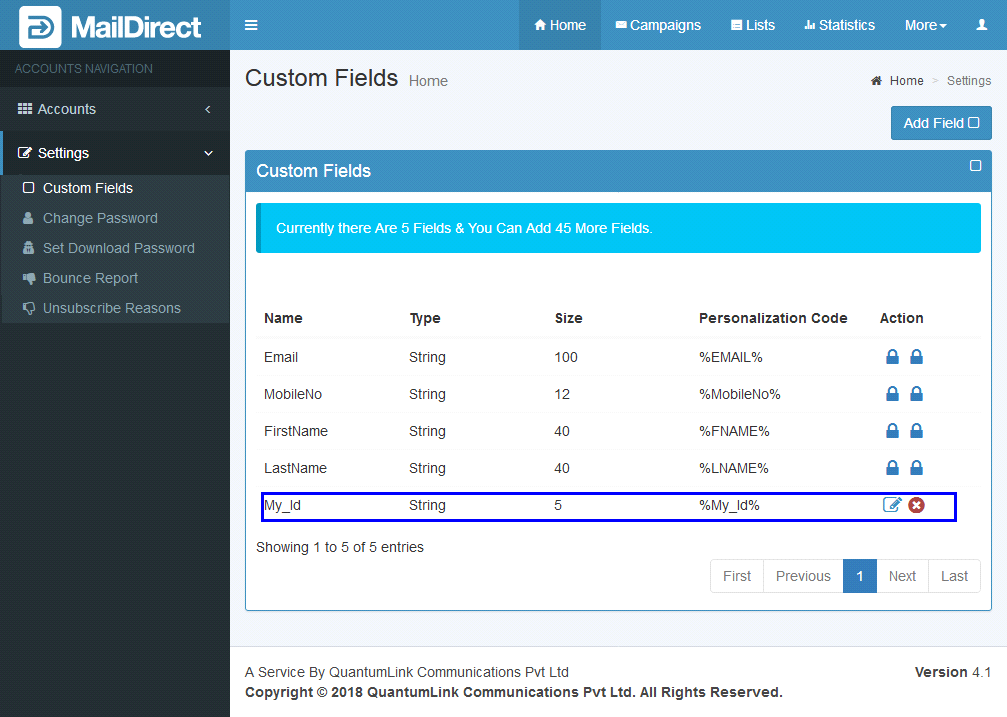This screenshot has width=1007, height=717.
Task: Open Statistics from the top navigation
Action: coord(839,25)
